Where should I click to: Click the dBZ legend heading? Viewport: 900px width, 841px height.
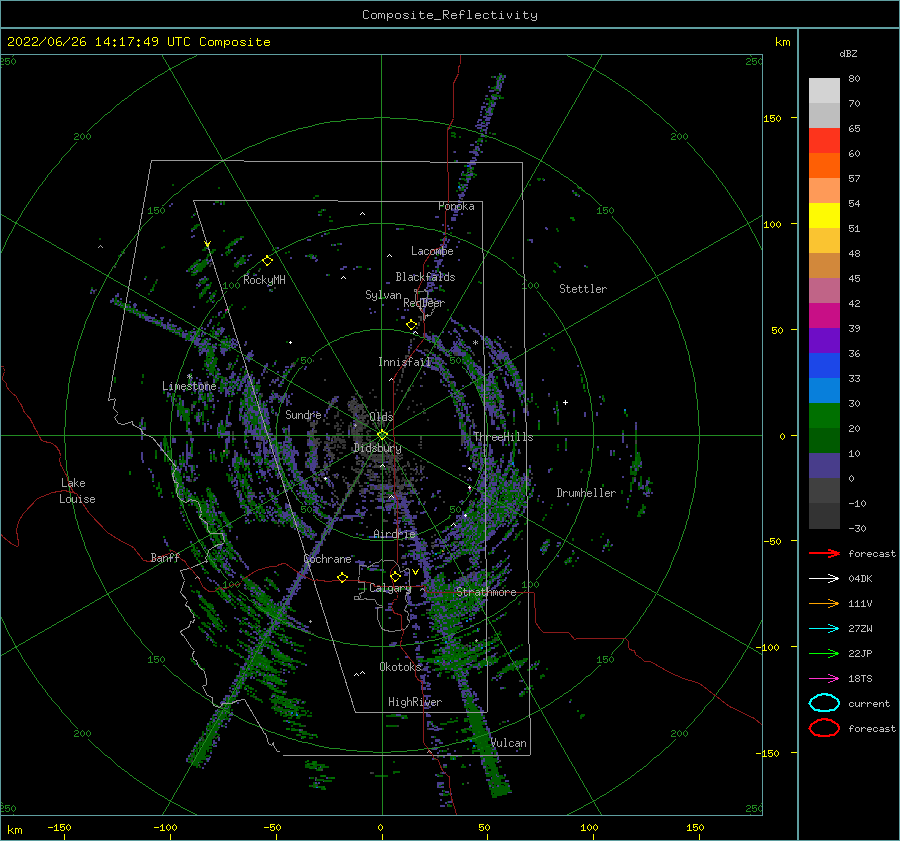[848, 53]
